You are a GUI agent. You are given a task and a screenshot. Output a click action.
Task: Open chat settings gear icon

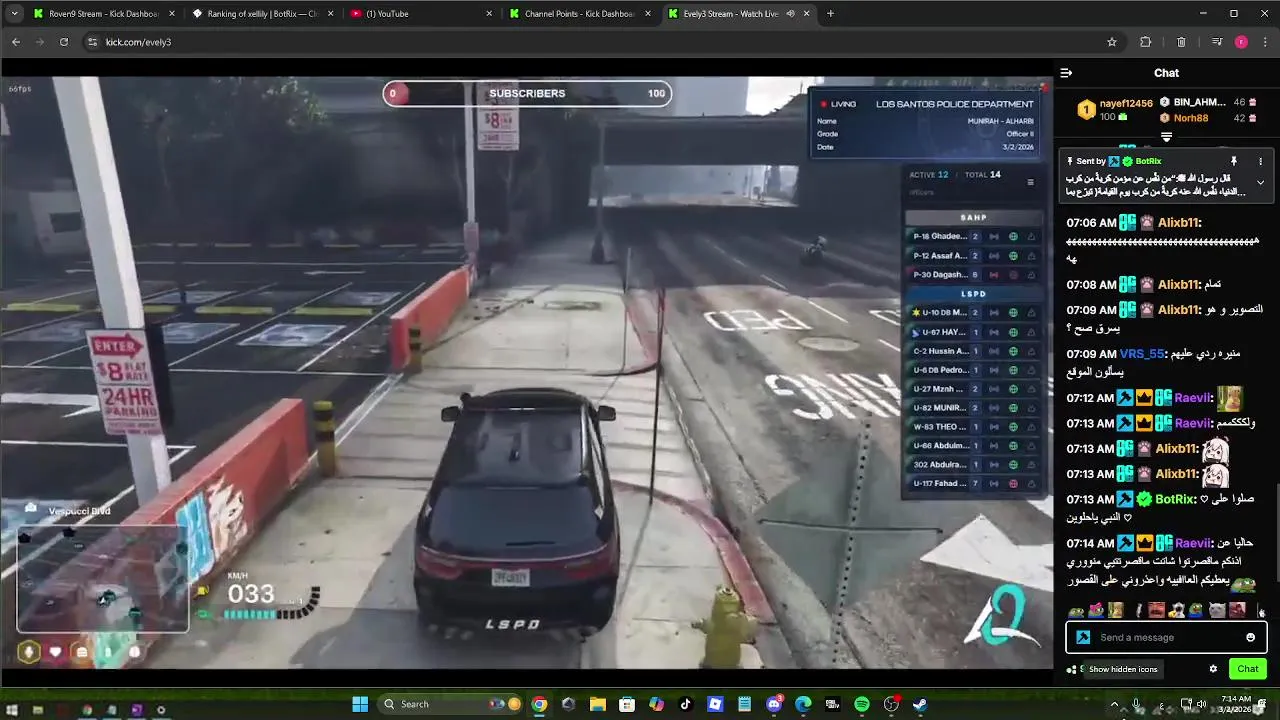point(1213,669)
